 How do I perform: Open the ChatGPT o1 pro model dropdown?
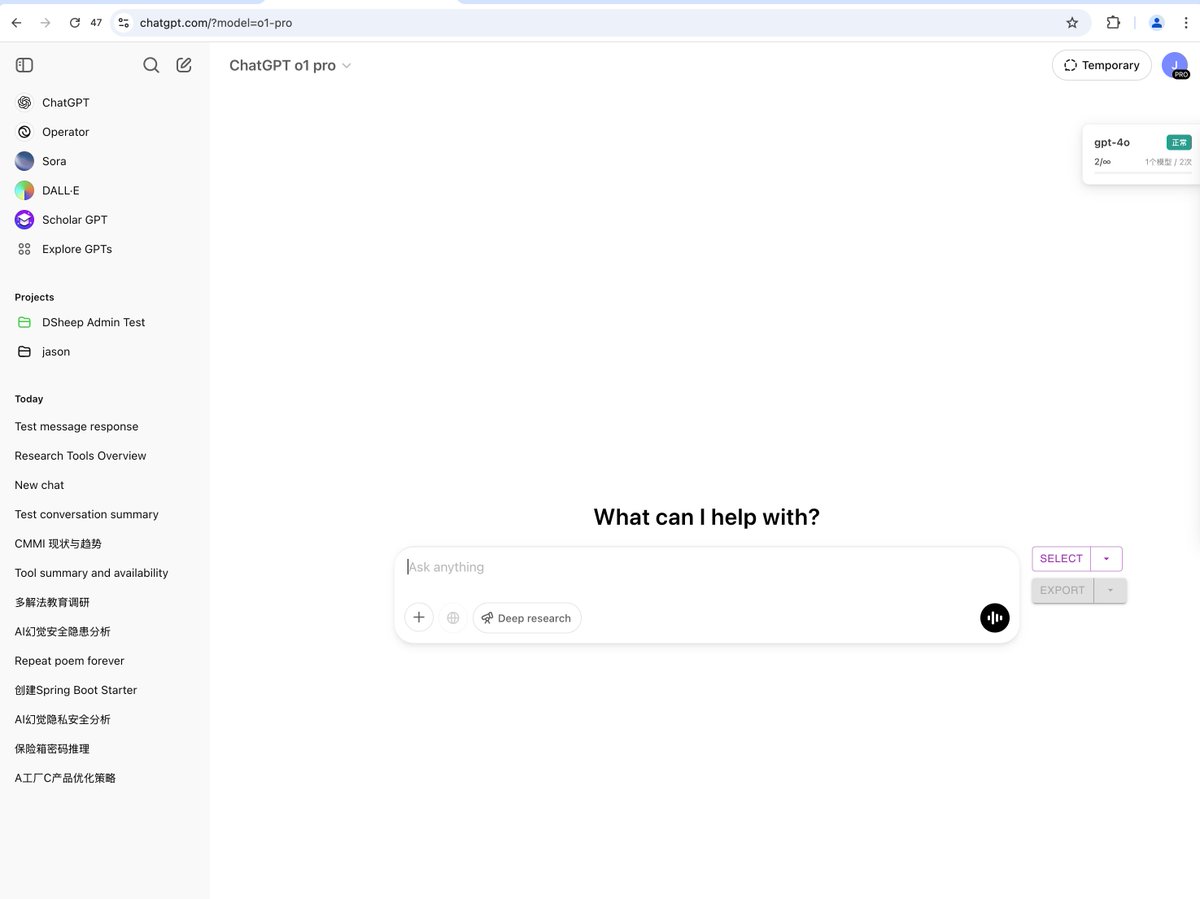(290, 65)
